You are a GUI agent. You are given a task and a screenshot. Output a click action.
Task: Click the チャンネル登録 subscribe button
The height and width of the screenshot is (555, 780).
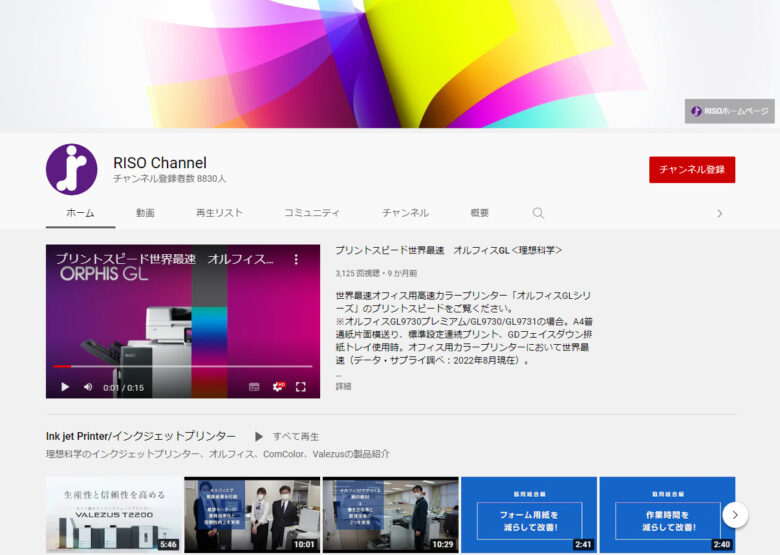[692, 170]
